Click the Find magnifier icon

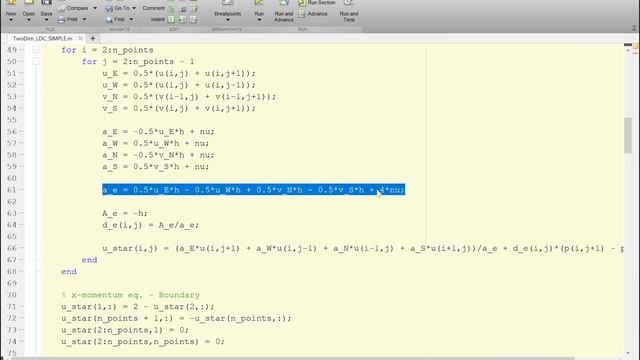coord(109,19)
